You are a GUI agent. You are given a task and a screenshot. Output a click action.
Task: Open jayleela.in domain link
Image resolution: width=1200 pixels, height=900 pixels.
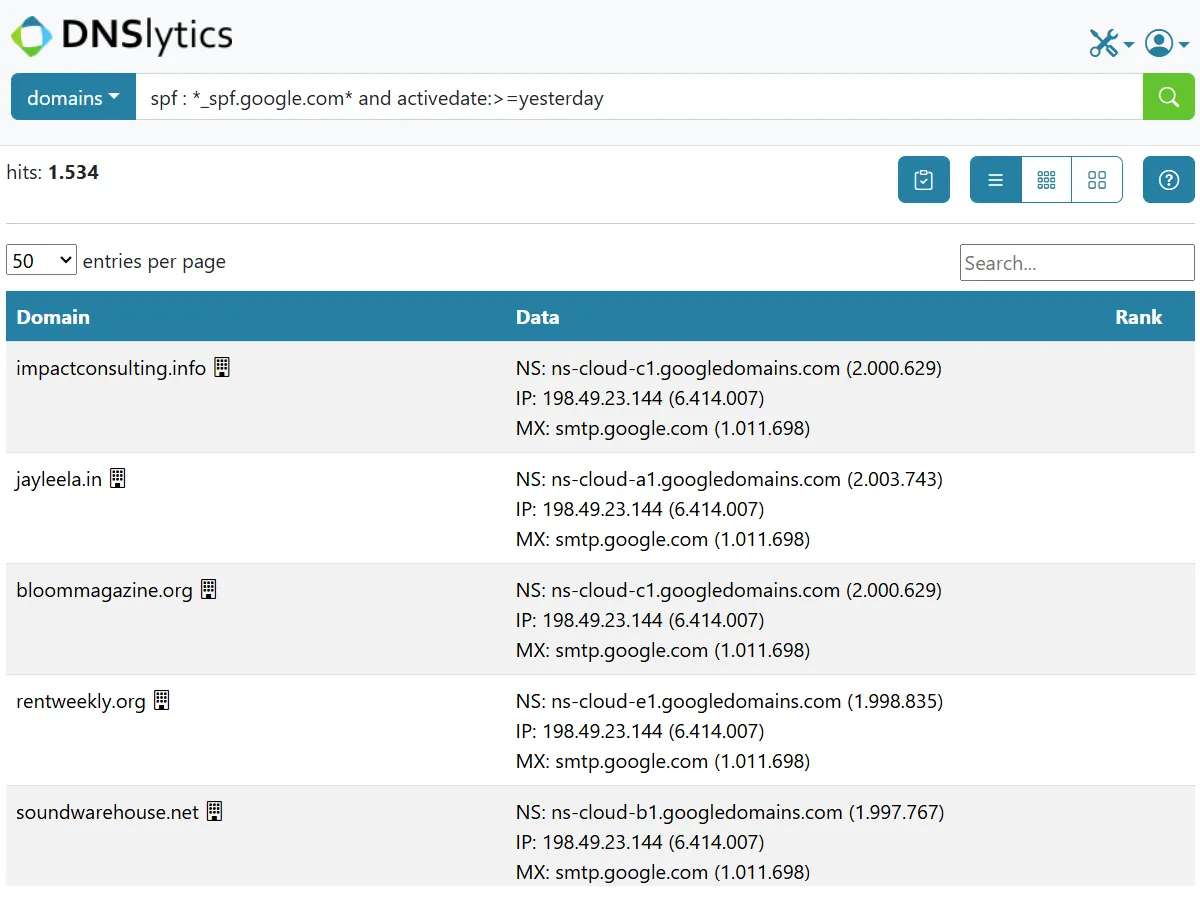(59, 479)
